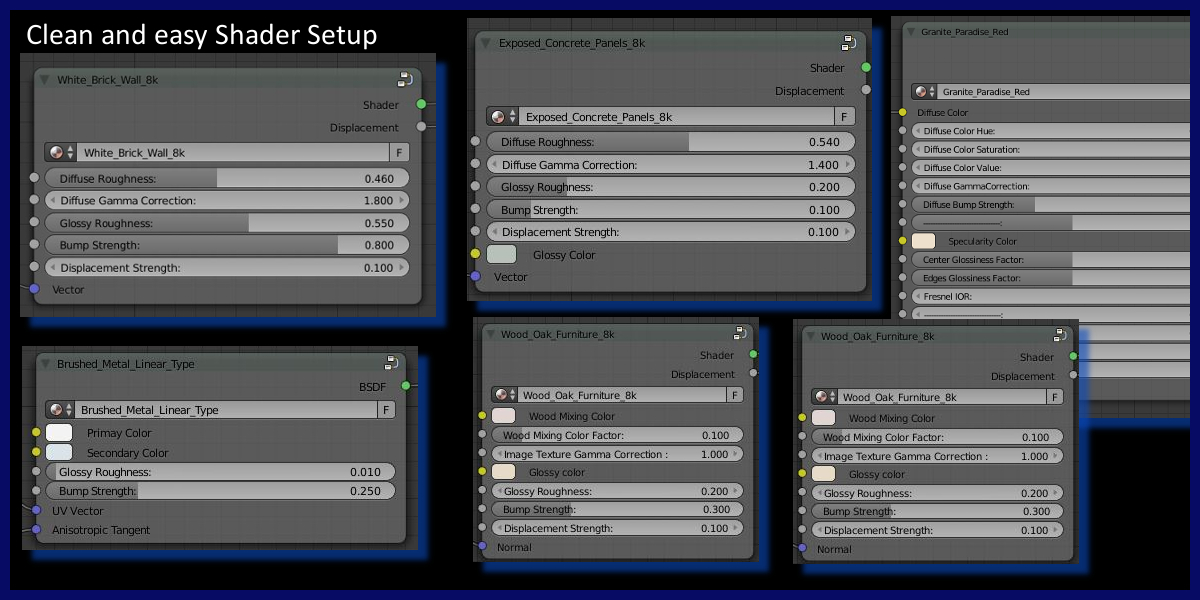Click the Diffuse Gamma Correction slider showing 1.800
This screenshot has height=600, width=1200.
pos(225,201)
